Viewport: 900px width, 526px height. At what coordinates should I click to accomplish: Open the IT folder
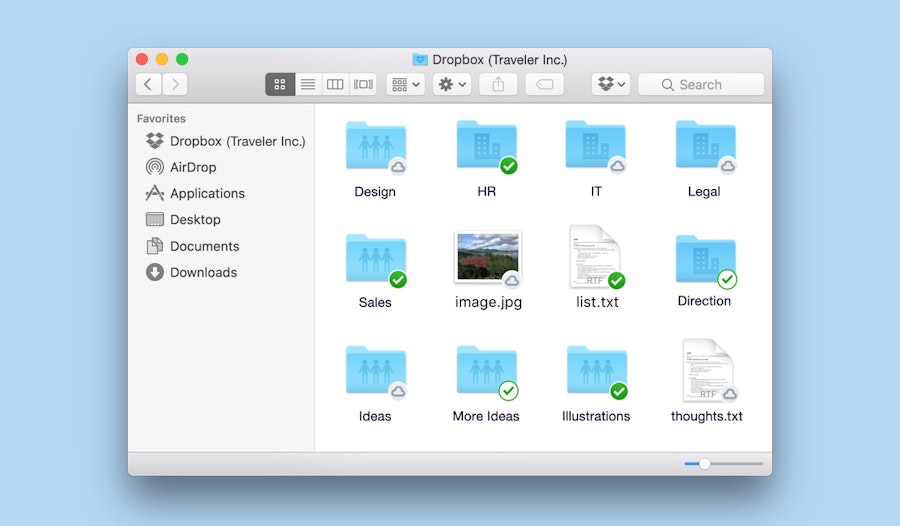[x=595, y=145]
